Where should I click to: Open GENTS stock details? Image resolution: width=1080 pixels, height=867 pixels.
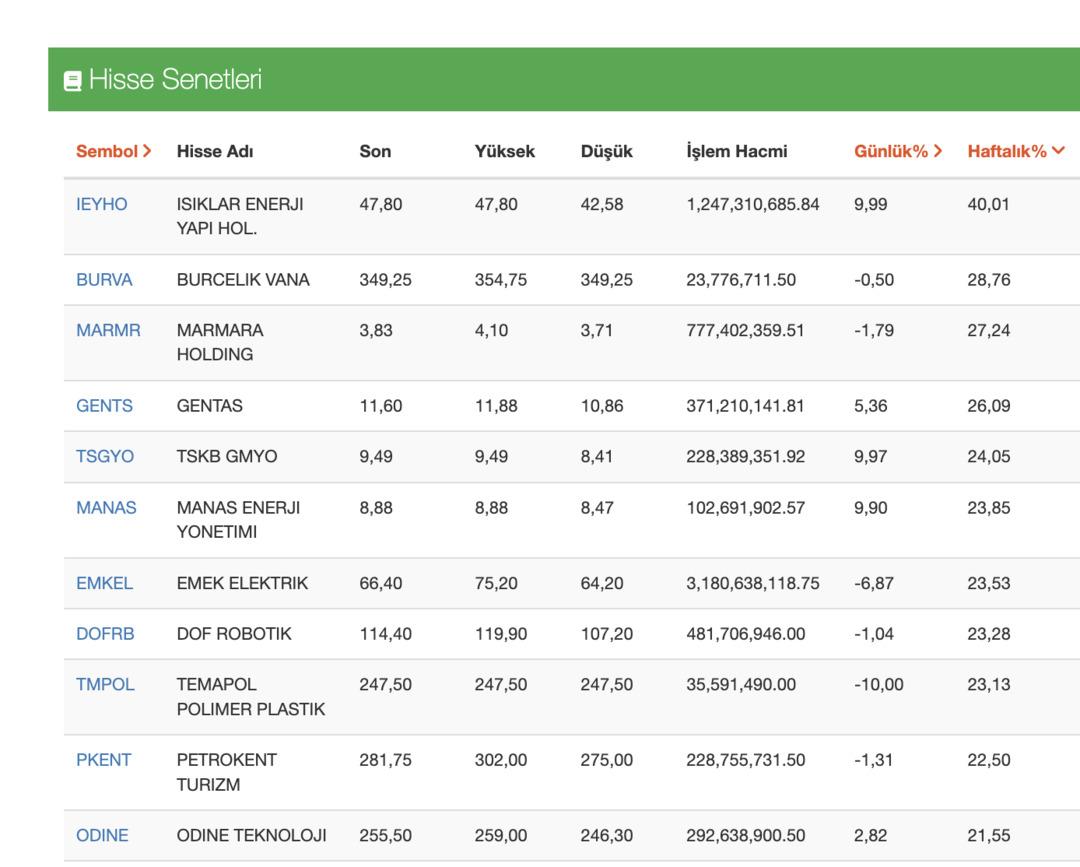(105, 405)
